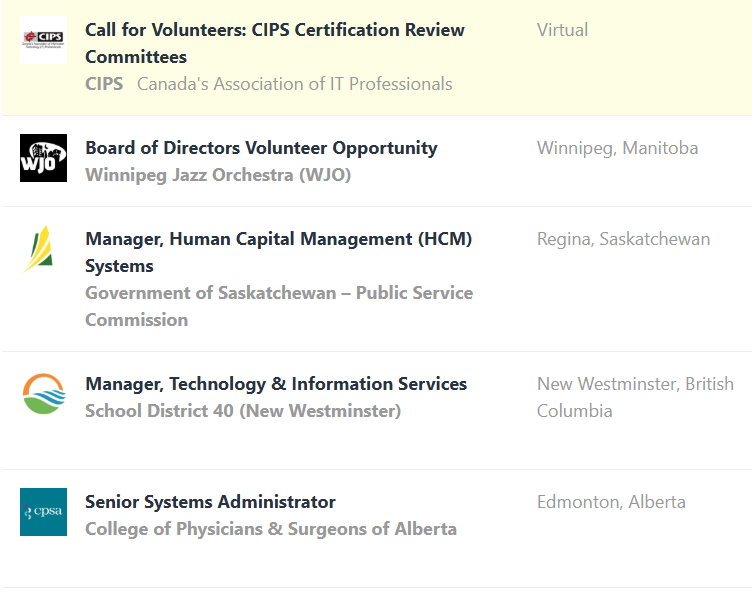Screen dimensions: 752x600
Task: Click the Winnipeg Jazz Orchestra WJO logo
Action: (x=43, y=158)
